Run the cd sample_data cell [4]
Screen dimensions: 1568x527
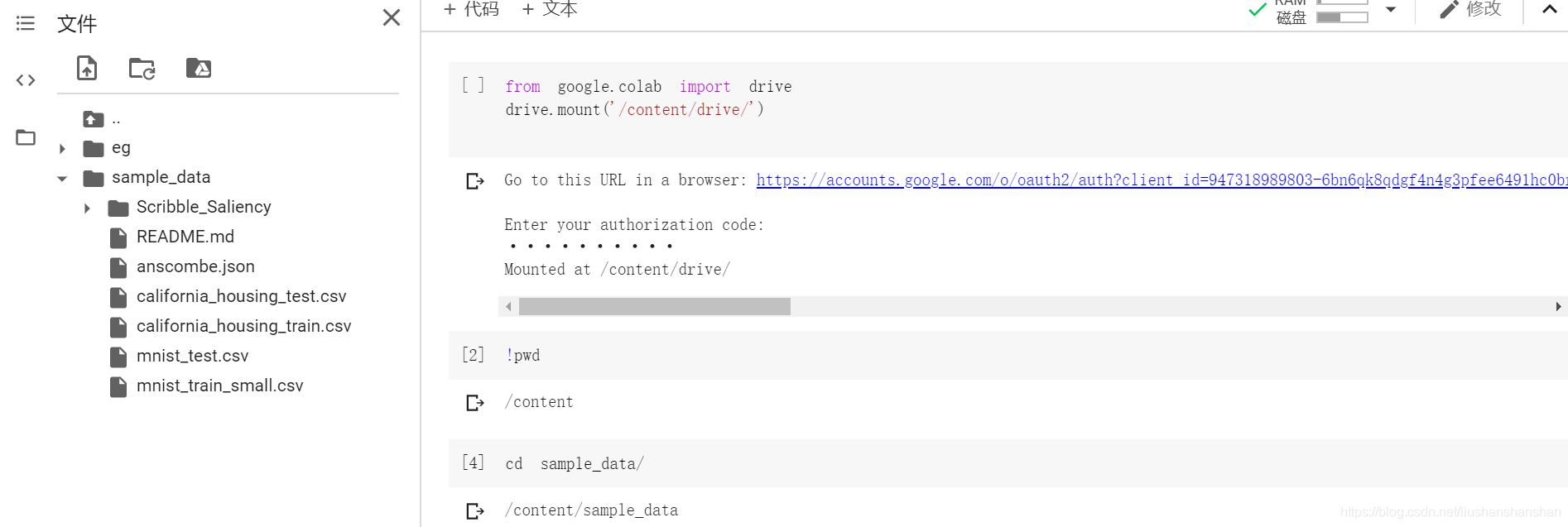click(x=473, y=462)
